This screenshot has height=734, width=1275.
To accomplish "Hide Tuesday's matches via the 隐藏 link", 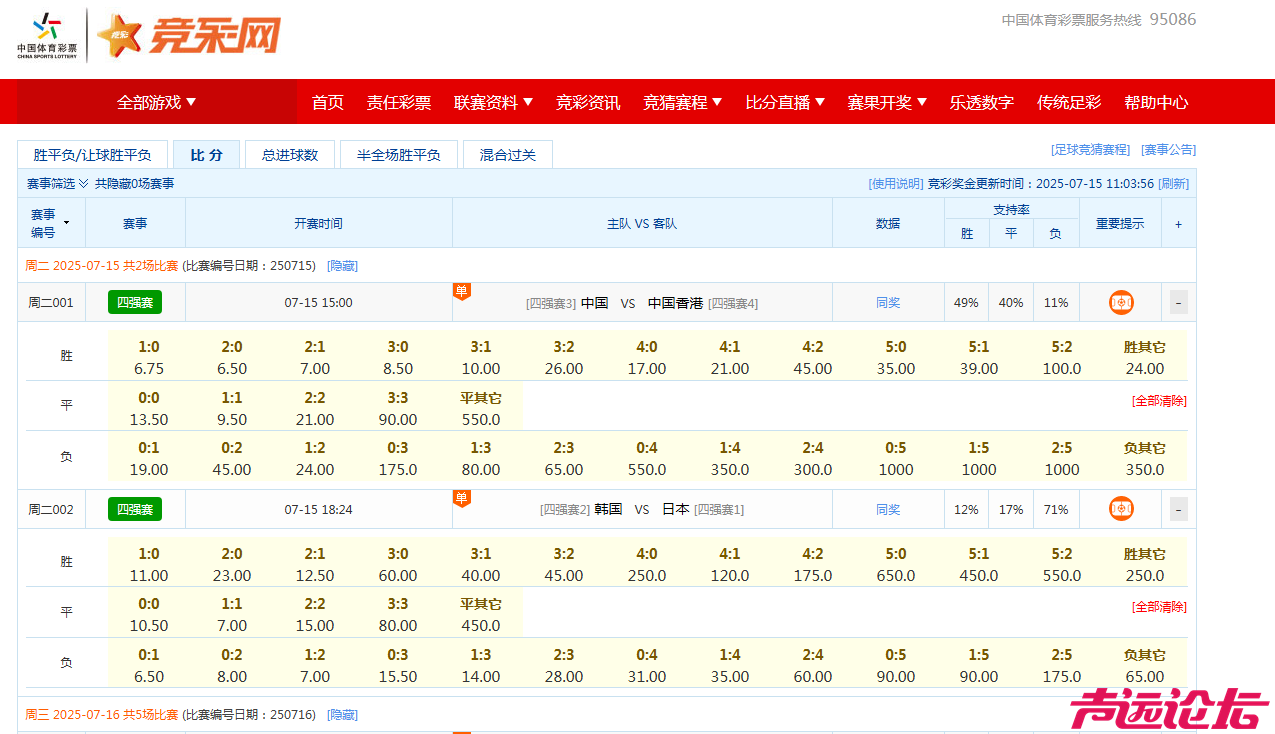I will [x=343, y=266].
